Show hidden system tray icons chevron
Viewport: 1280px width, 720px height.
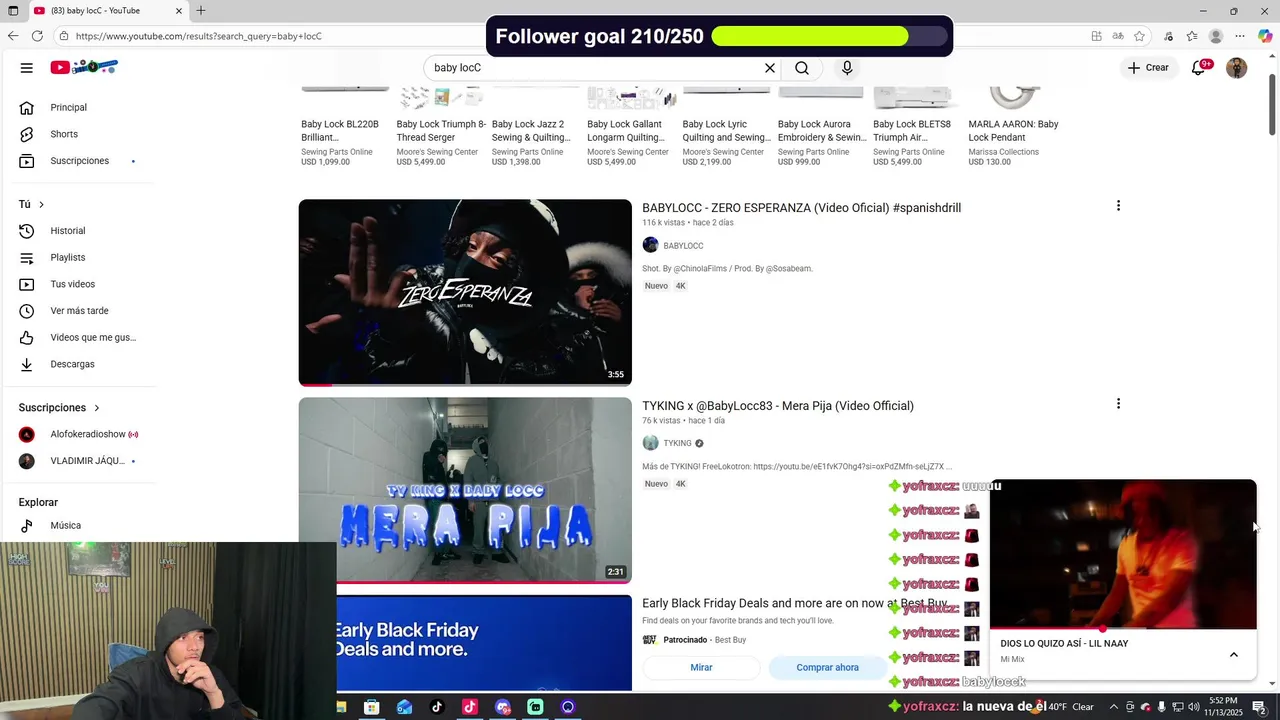1114,707
